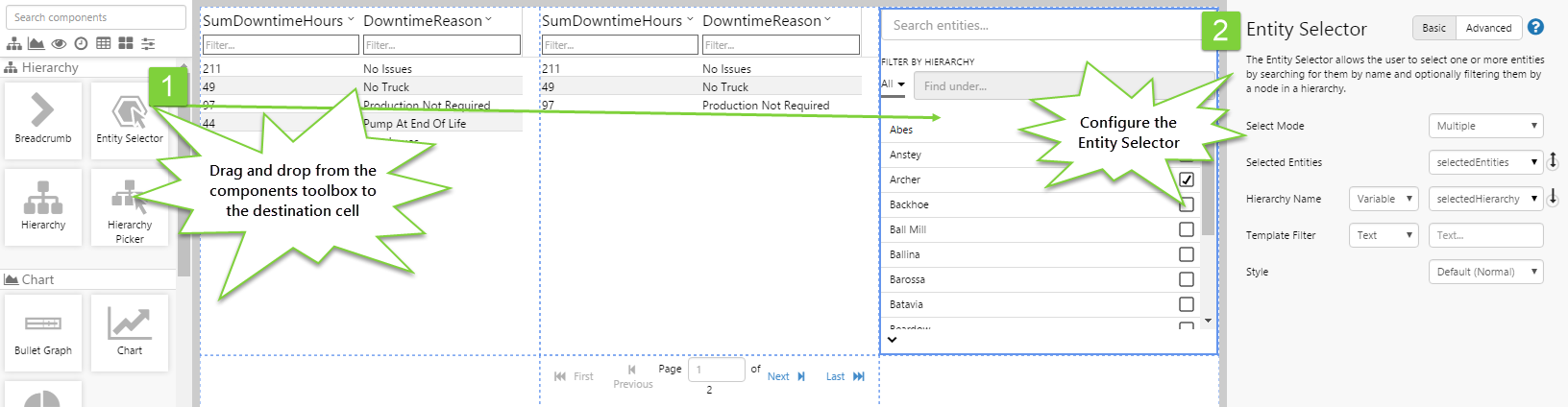
Task: Pick the Entity Selector component
Action: [x=129, y=119]
